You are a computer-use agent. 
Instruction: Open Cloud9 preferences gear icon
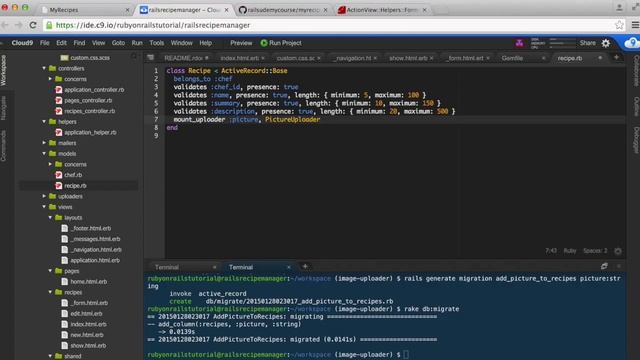point(606,43)
